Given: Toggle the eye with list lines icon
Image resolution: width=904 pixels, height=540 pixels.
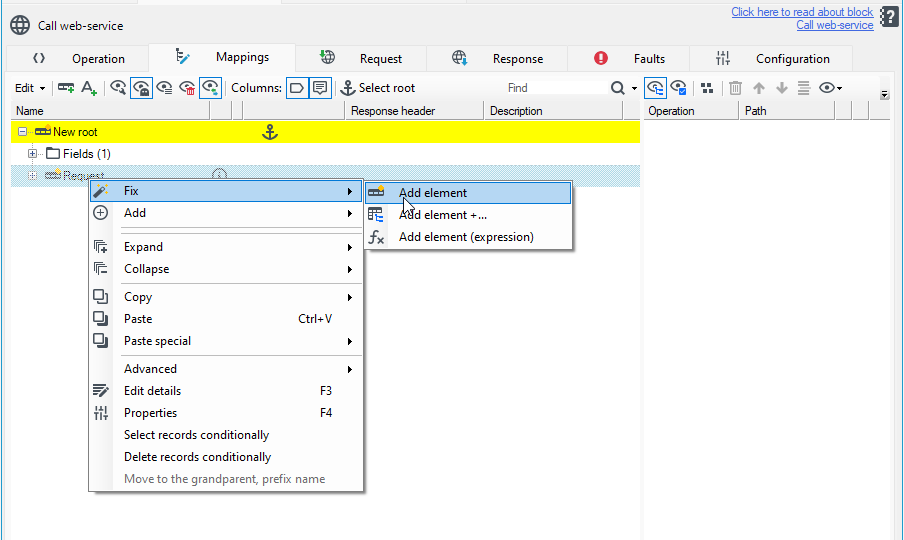Looking at the screenshot, I should point(164,88).
